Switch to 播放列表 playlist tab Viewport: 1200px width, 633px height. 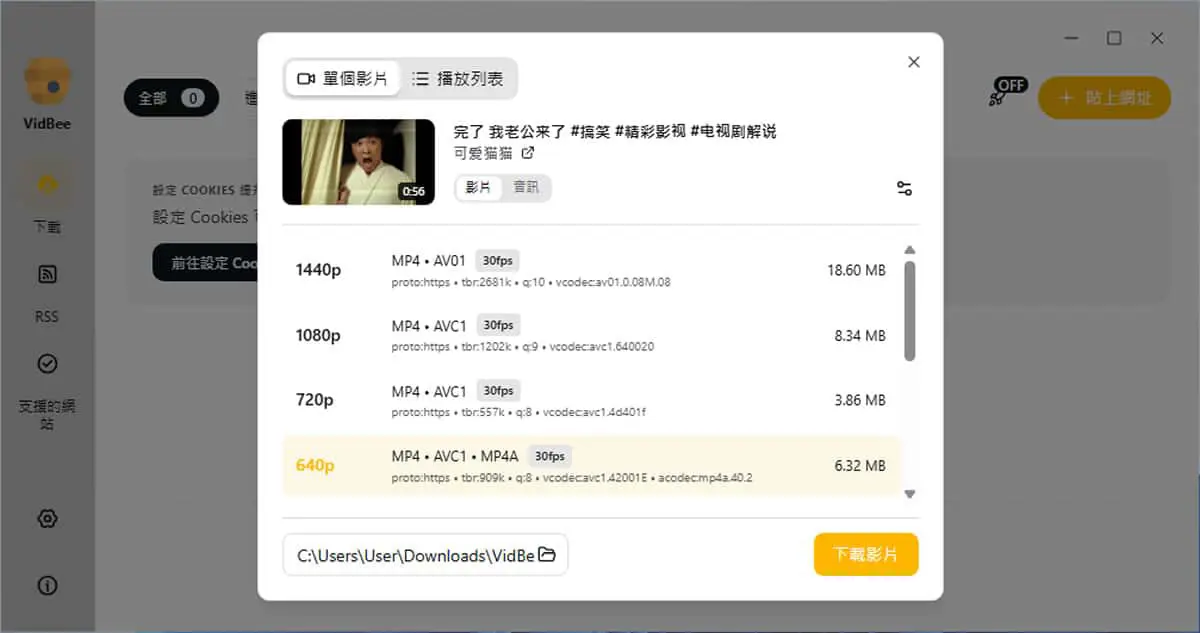tap(458, 78)
